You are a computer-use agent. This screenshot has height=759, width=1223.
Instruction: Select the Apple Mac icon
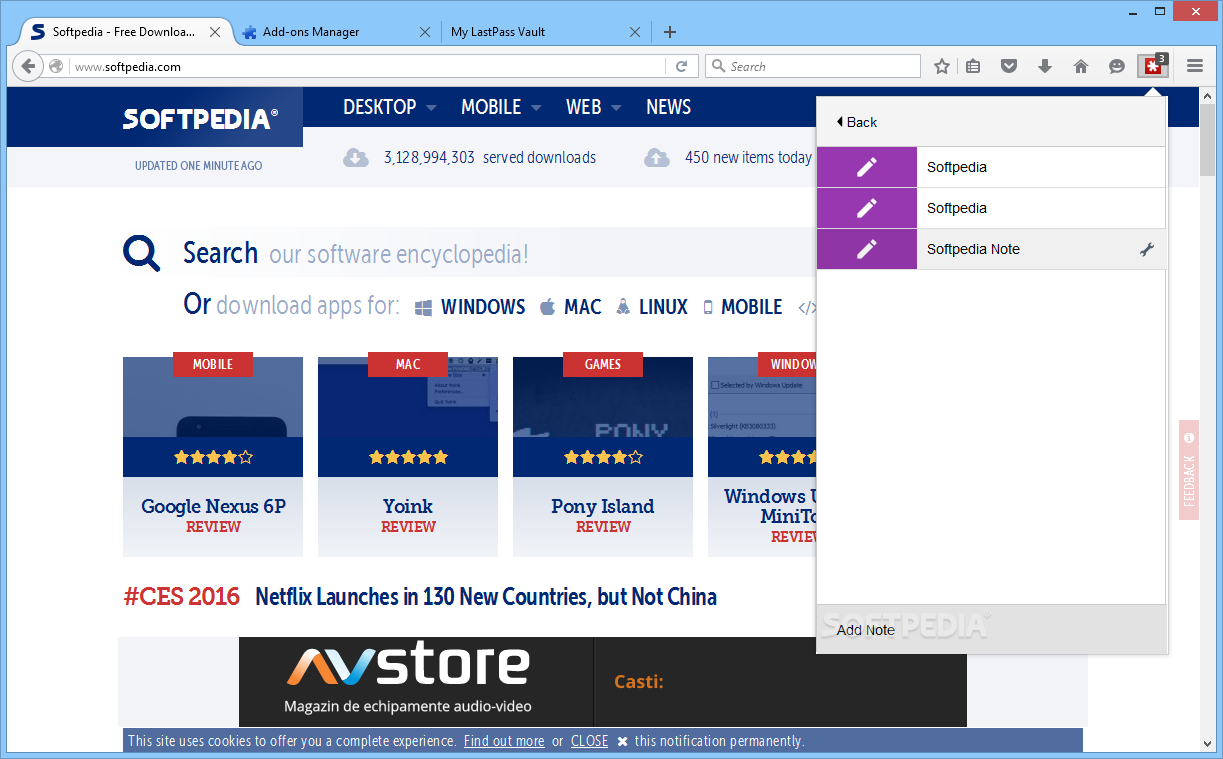click(x=547, y=307)
